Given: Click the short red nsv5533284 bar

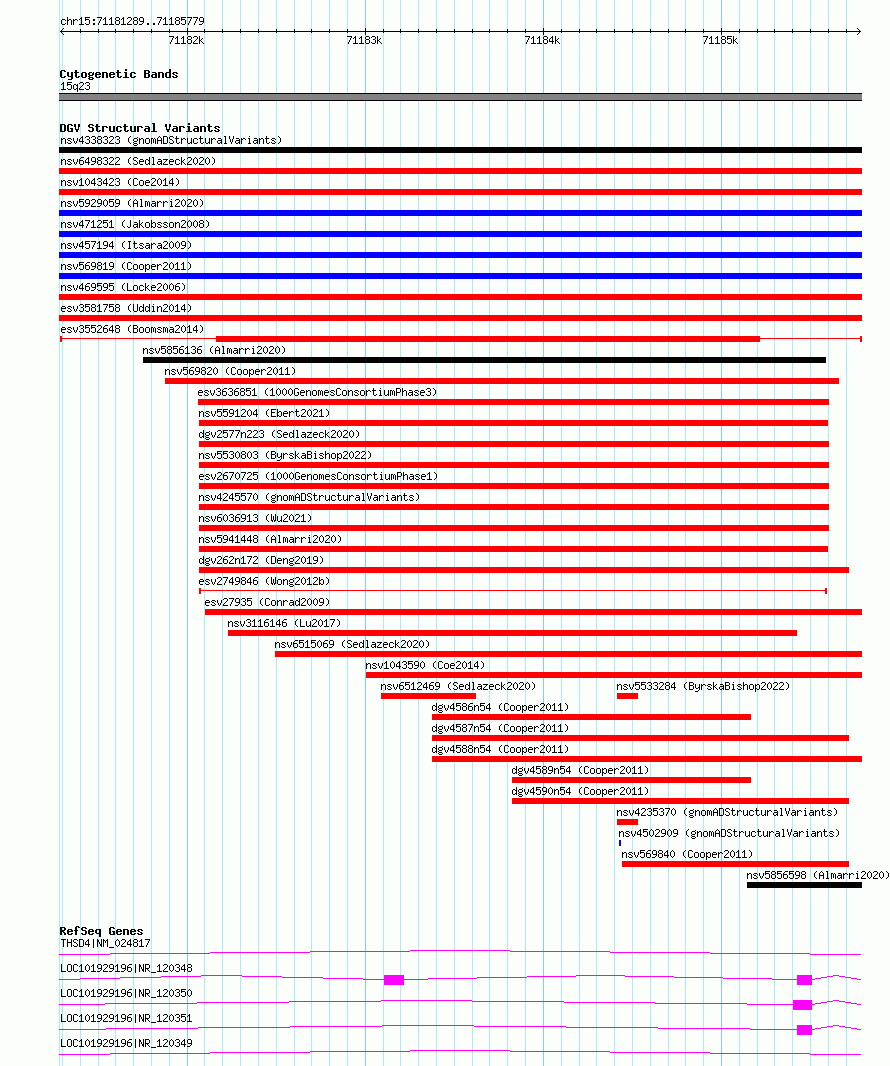Looking at the screenshot, I should click(627, 696).
